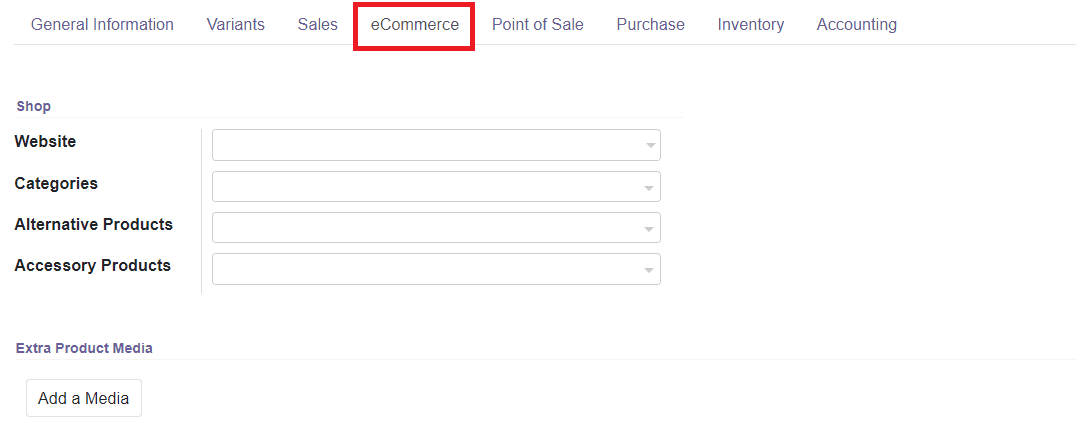This screenshot has width=1076, height=443.
Task: Switch to the Variants tab
Action: pyautogui.click(x=235, y=25)
